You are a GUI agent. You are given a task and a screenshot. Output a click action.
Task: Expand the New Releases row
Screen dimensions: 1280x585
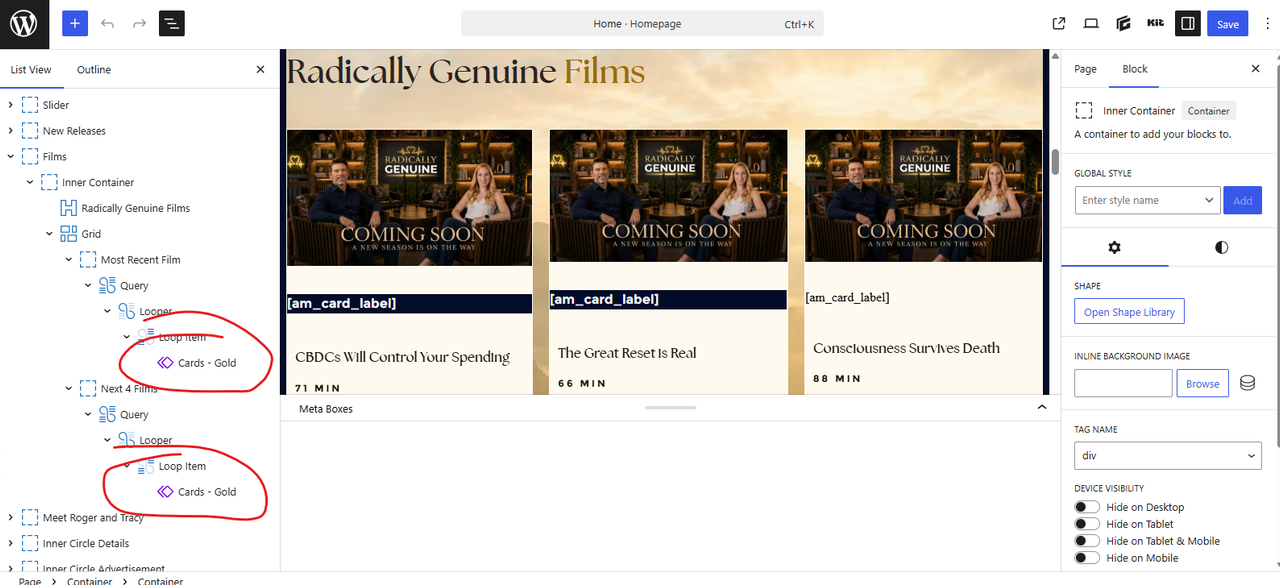[11, 131]
